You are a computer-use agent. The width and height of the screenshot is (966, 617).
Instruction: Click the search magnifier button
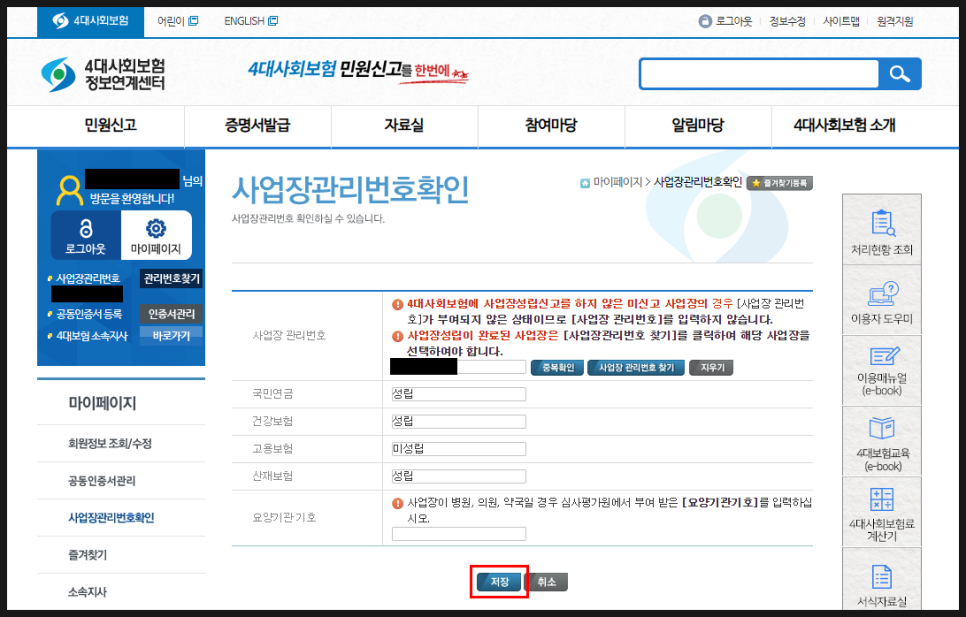(x=900, y=74)
